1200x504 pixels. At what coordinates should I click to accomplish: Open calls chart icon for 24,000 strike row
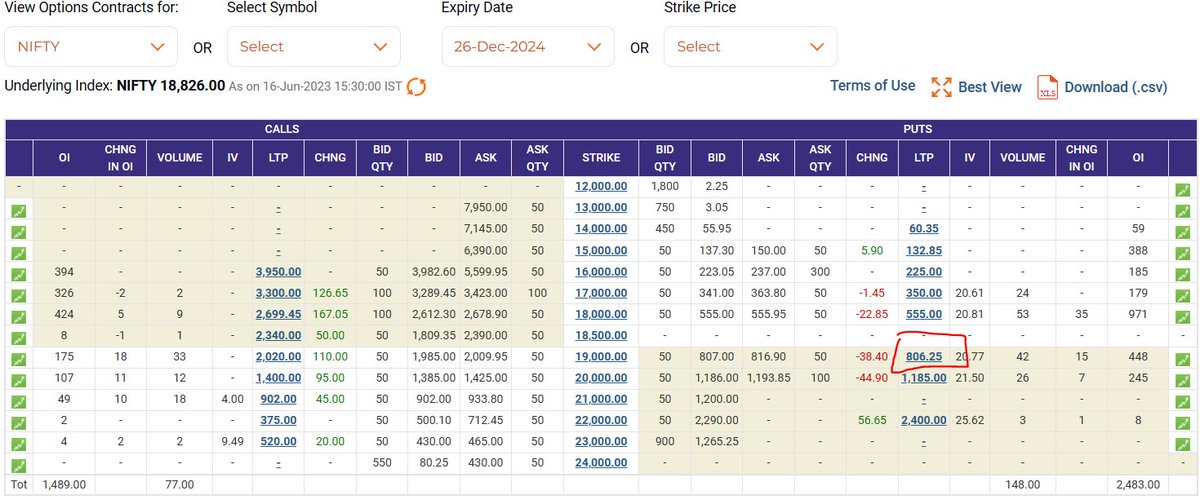point(18,466)
